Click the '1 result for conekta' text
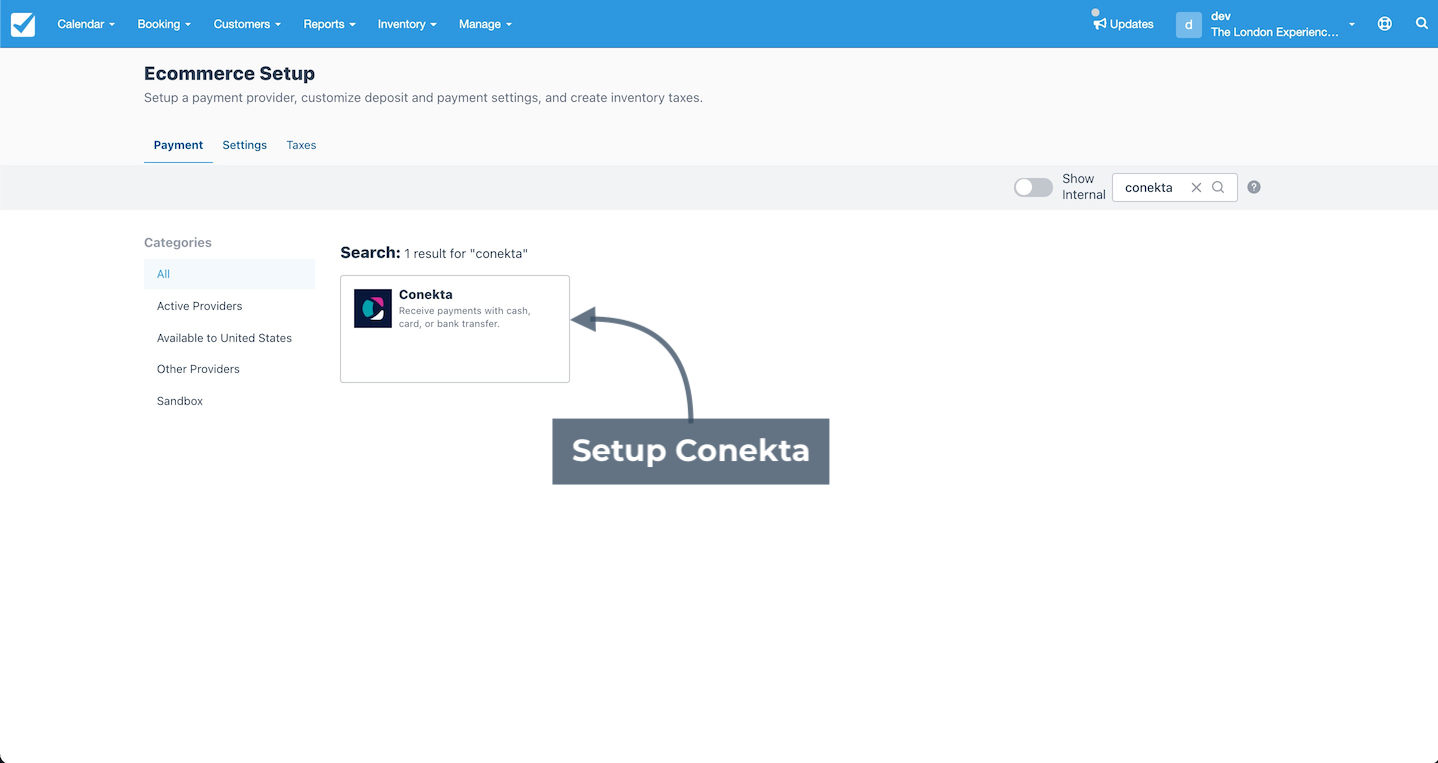Image resolution: width=1438 pixels, height=763 pixels. 466,254
